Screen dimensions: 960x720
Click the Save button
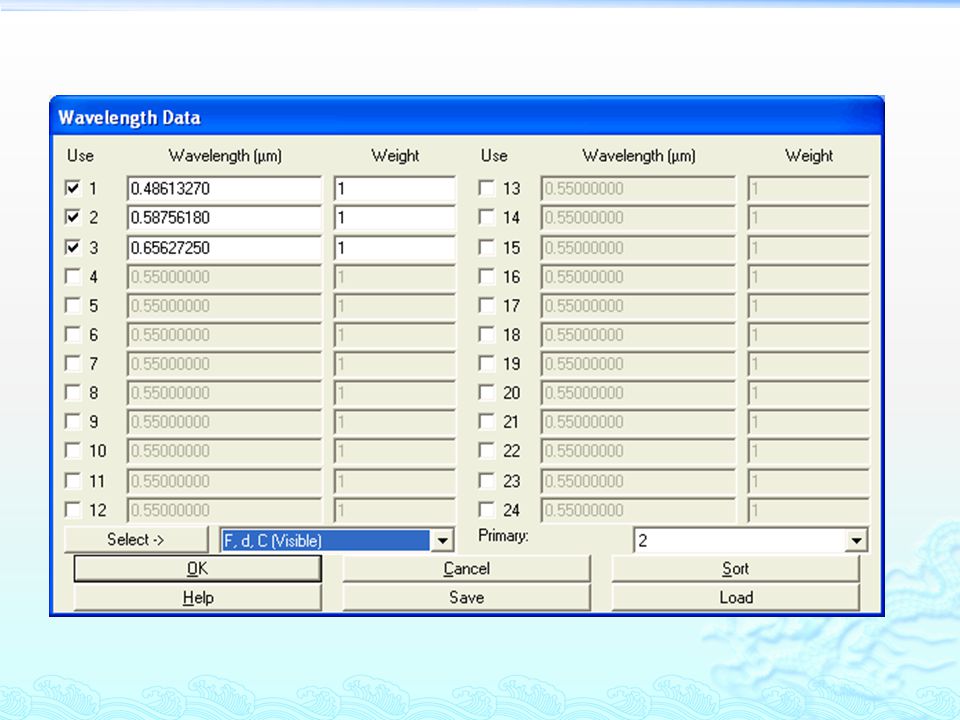(467, 598)
